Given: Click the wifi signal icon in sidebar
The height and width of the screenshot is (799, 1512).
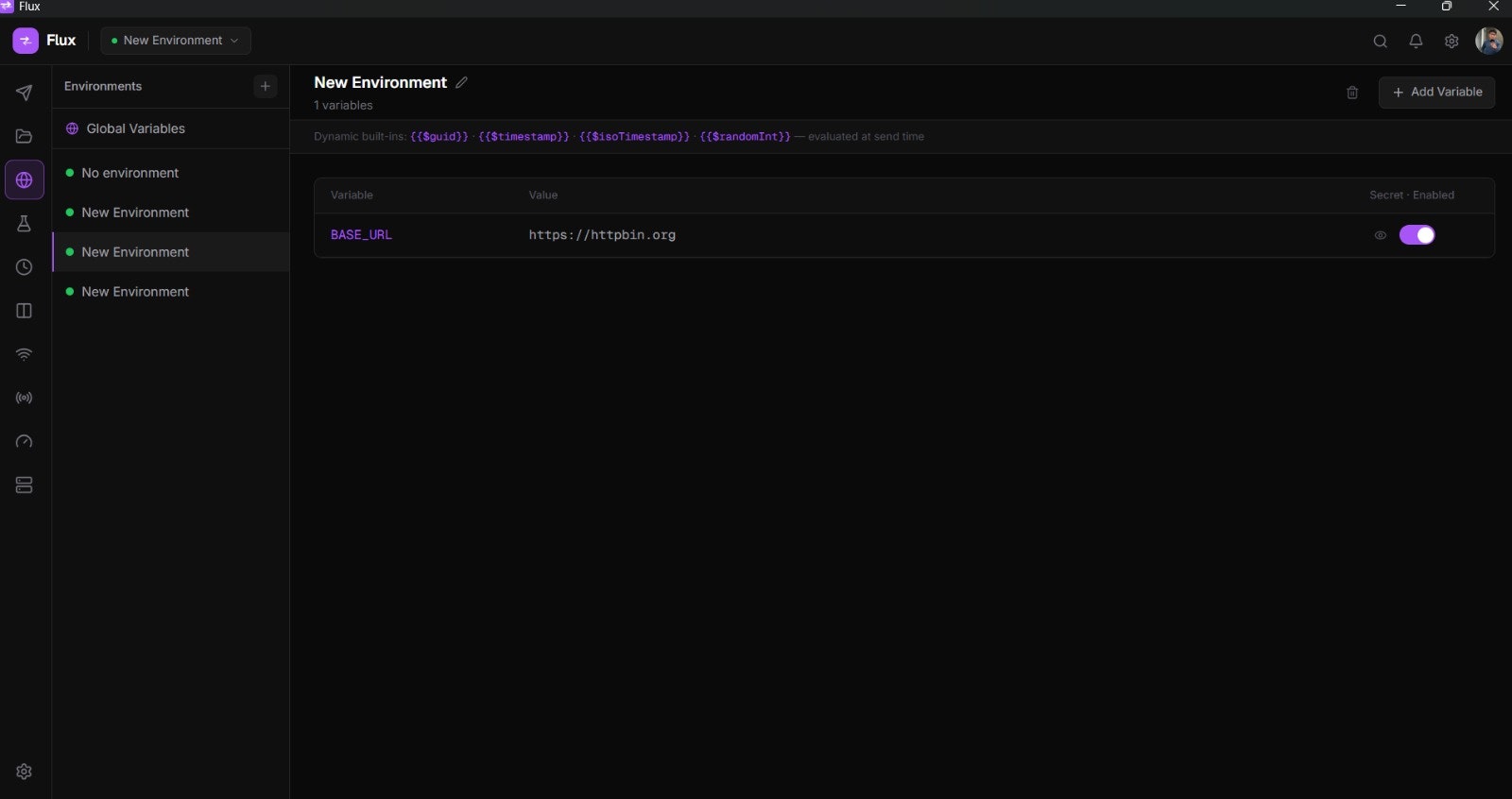Looking at the screenshot, I should tap(25, 354).
